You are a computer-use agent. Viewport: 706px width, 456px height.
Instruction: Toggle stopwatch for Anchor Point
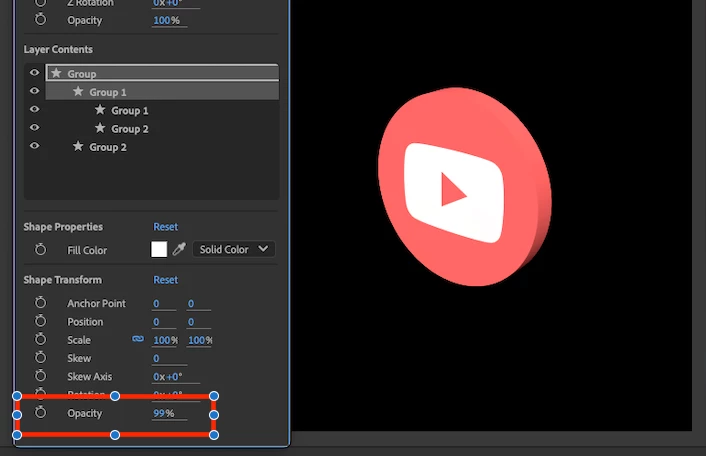(x=41, y=302)
